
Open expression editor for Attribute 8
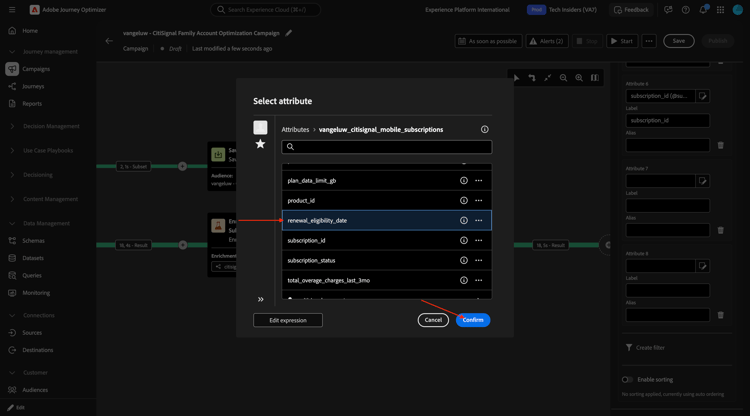pyautogui.click(x=703, y=266)
